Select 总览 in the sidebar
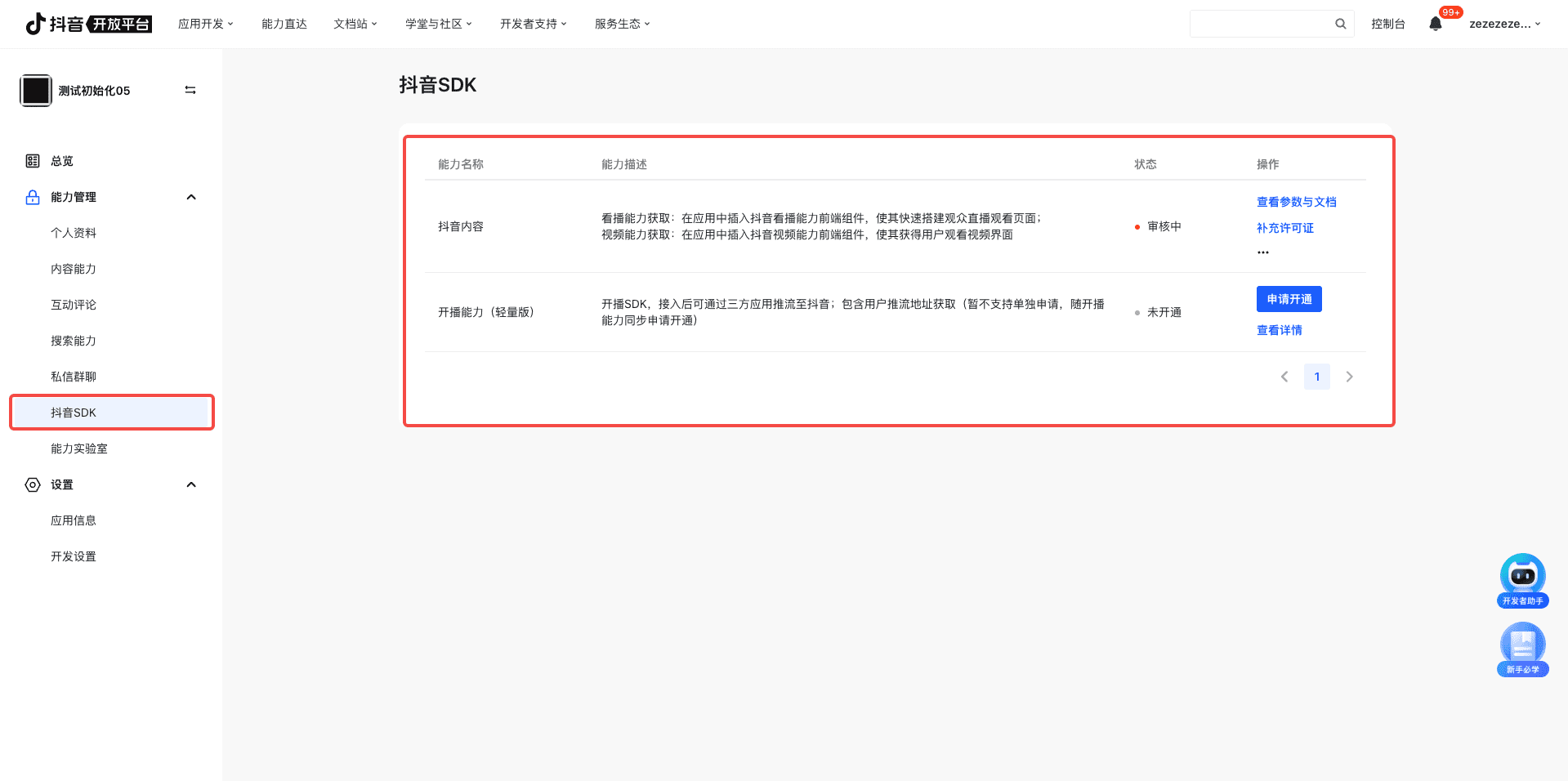1568x781 pixels. tap(62, 161)
